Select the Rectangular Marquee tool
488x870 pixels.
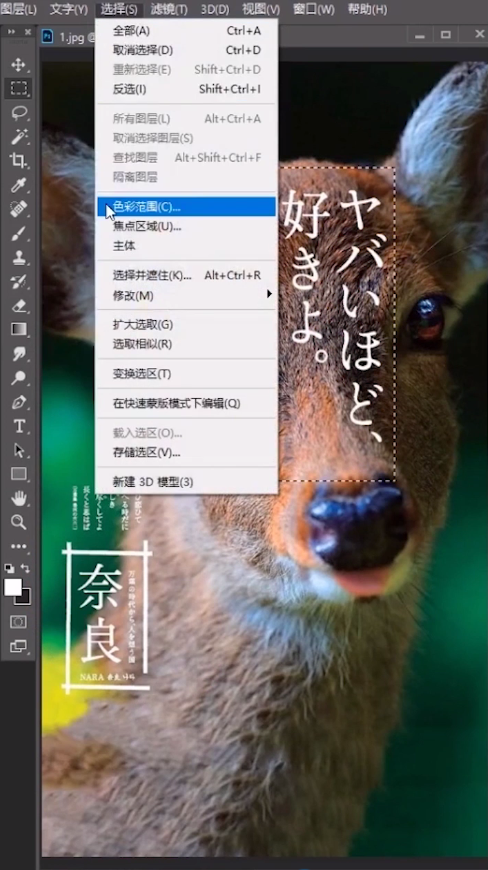[x=18, y=88]
